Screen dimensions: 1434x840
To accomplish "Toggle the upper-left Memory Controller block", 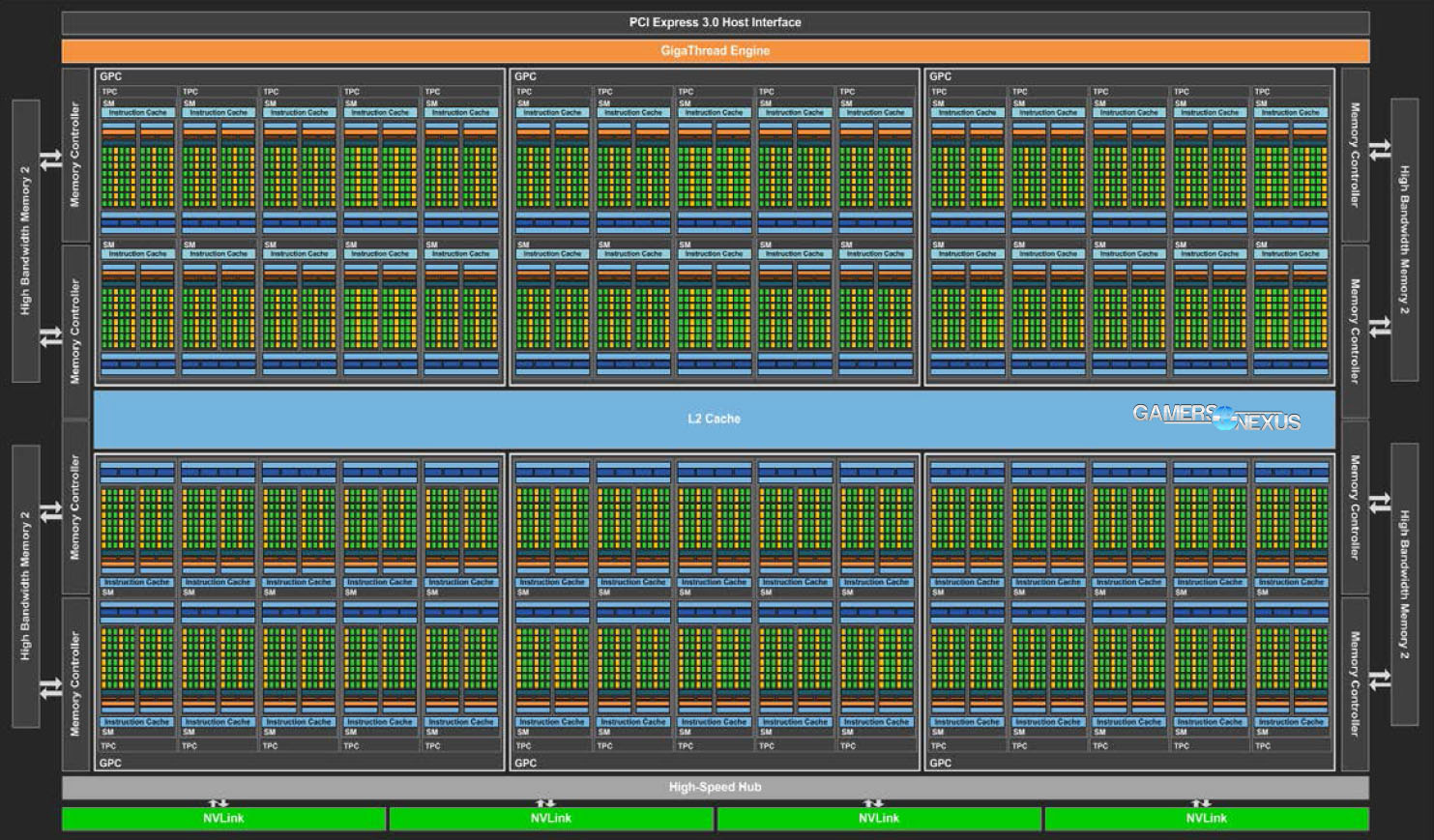I will click(76, 155).
